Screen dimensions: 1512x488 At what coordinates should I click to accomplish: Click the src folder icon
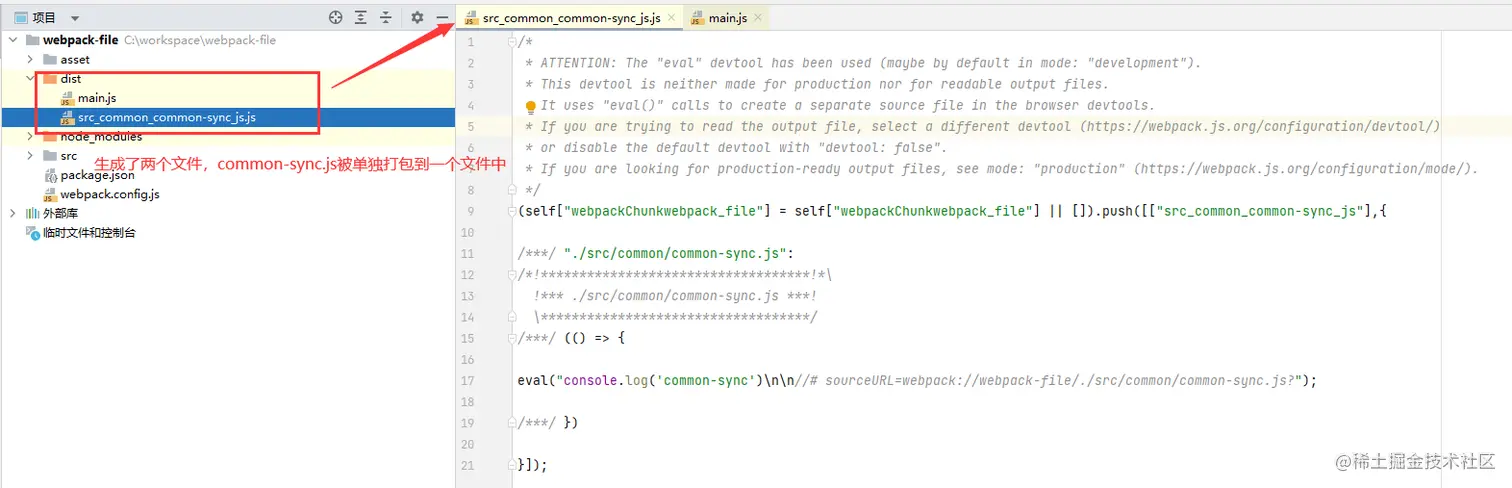tap(49, 156)
